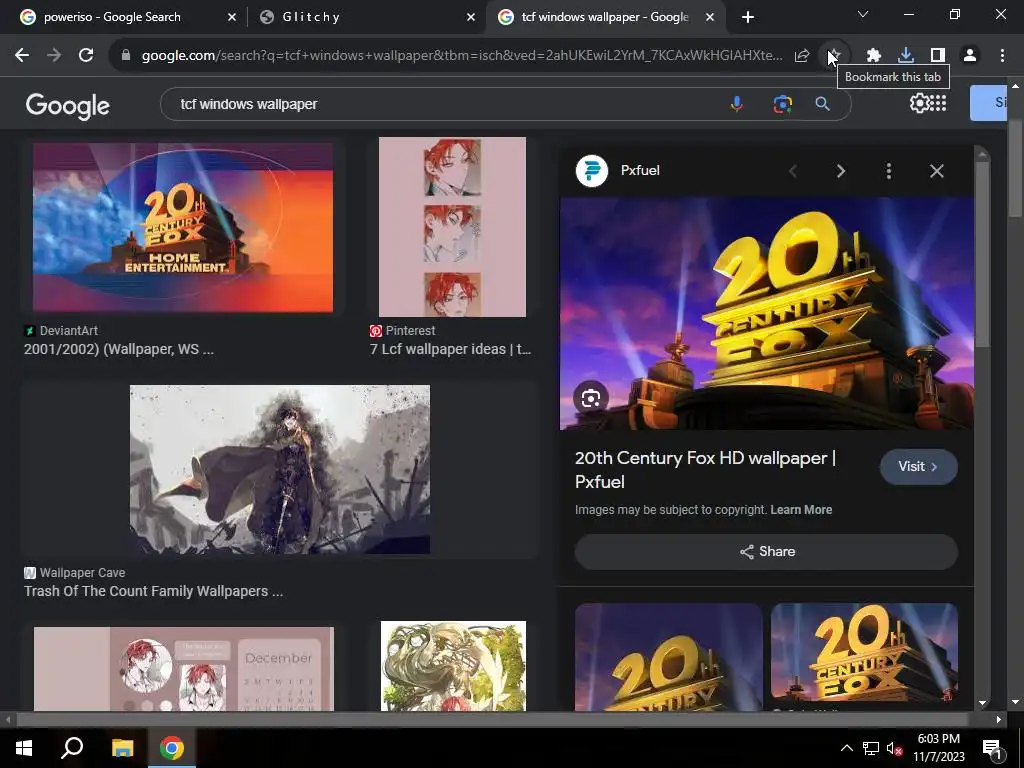Visit the Pxfuel wallpaper page
Viewport: 1024px width, 768px height.
click(918, 466)
